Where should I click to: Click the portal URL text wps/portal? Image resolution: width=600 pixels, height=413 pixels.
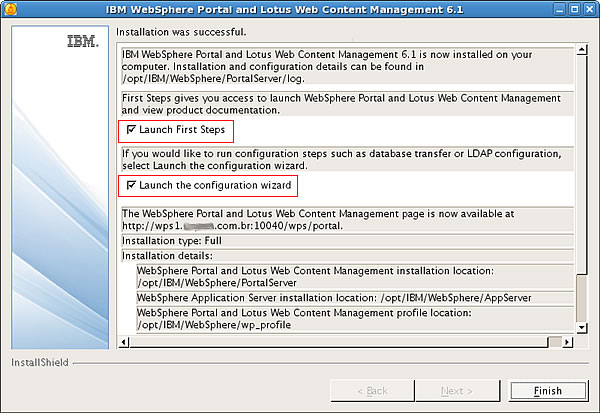[x=232, y=226]
